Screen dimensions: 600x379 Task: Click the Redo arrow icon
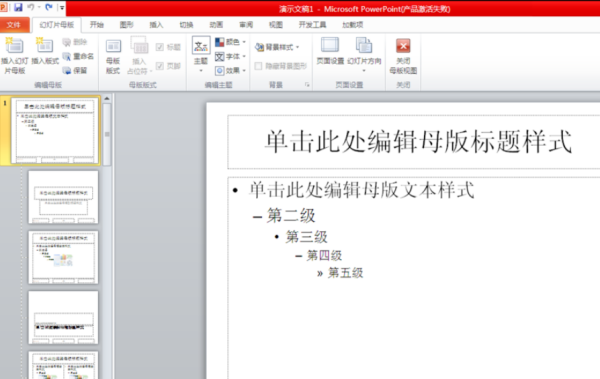pos(49,7)
